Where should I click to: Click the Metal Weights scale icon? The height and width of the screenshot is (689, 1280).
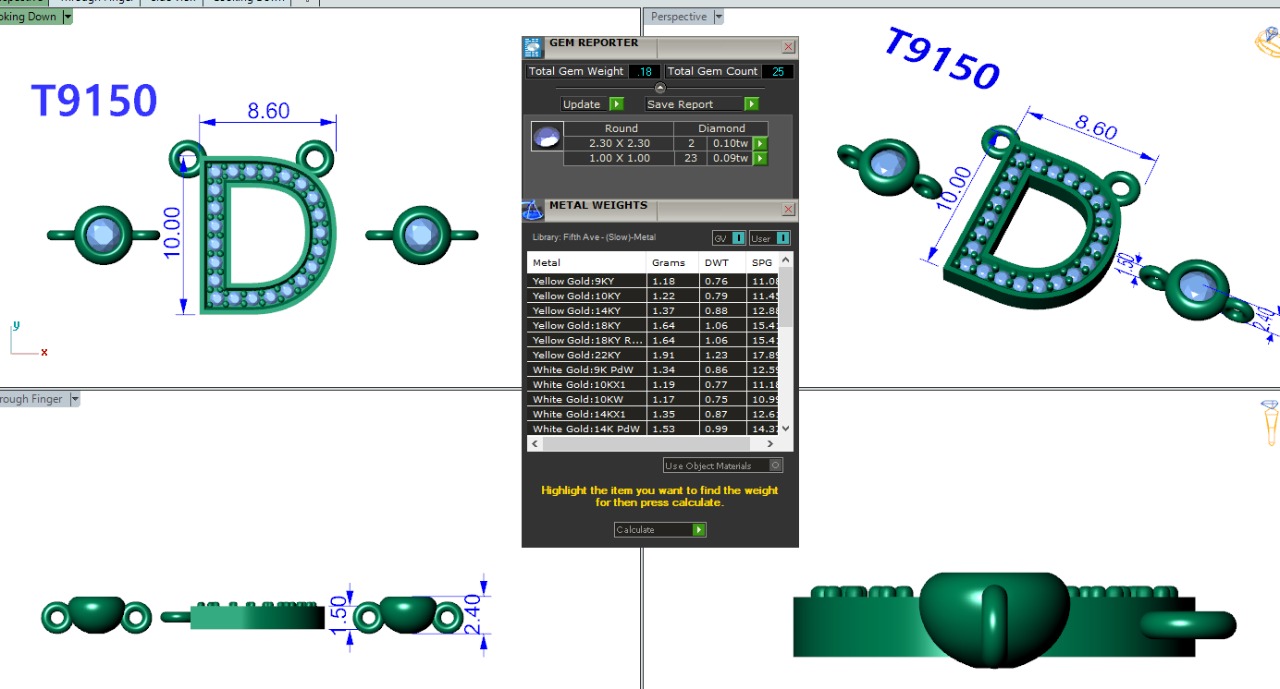tap(533, 210)
